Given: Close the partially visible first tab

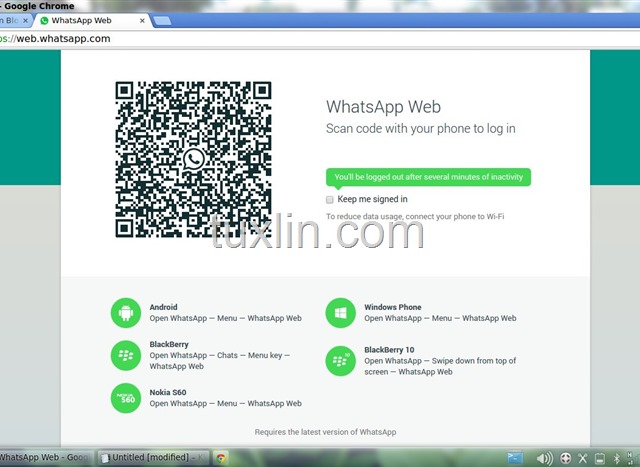Looking at the screenshot, I should pos(25,20).
